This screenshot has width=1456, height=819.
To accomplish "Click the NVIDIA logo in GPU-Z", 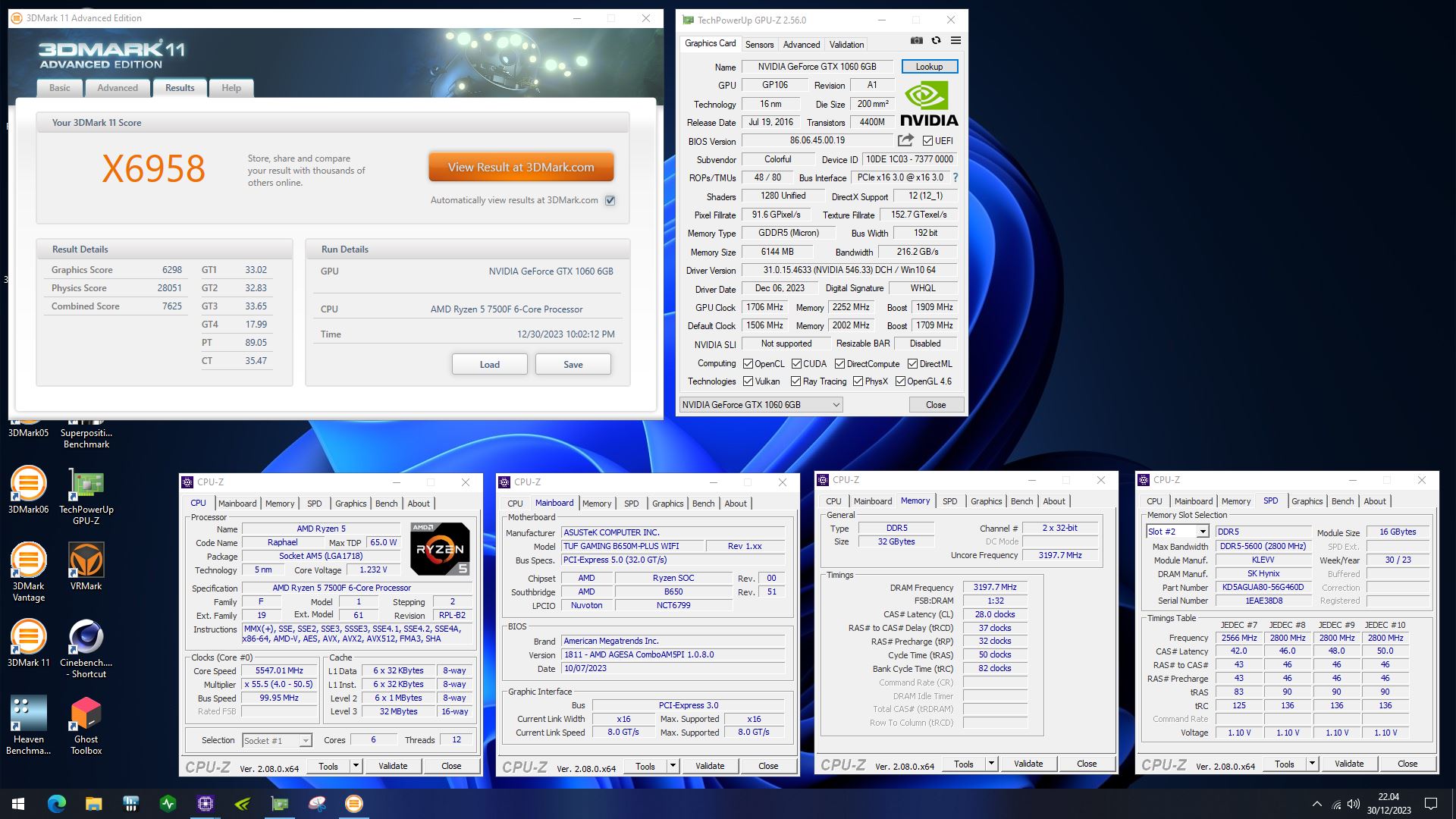I will (x=929, y=103).
